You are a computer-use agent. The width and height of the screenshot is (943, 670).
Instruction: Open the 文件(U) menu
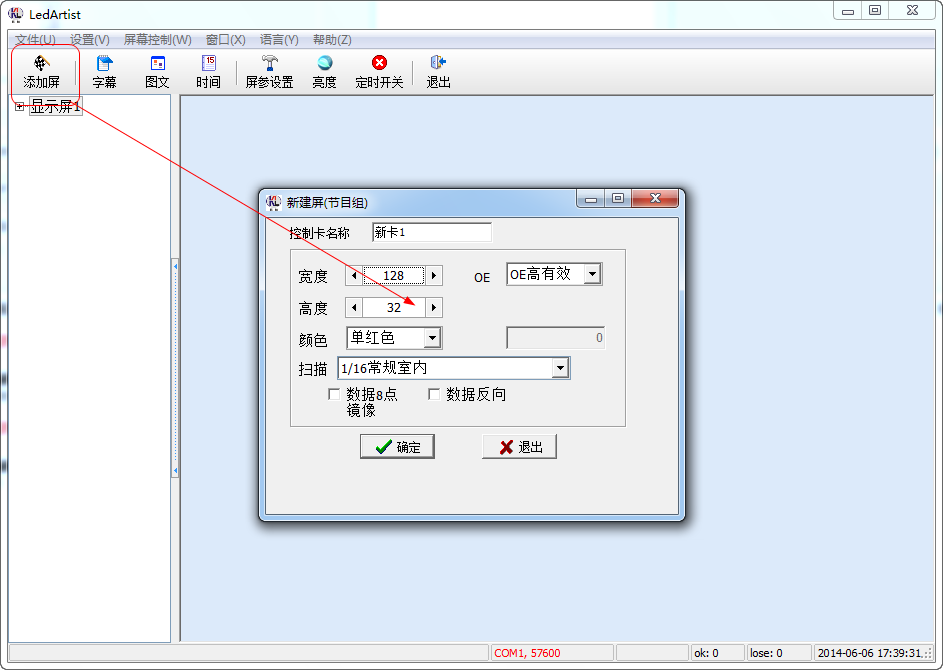pyautogui.click(x=35, y=40)
